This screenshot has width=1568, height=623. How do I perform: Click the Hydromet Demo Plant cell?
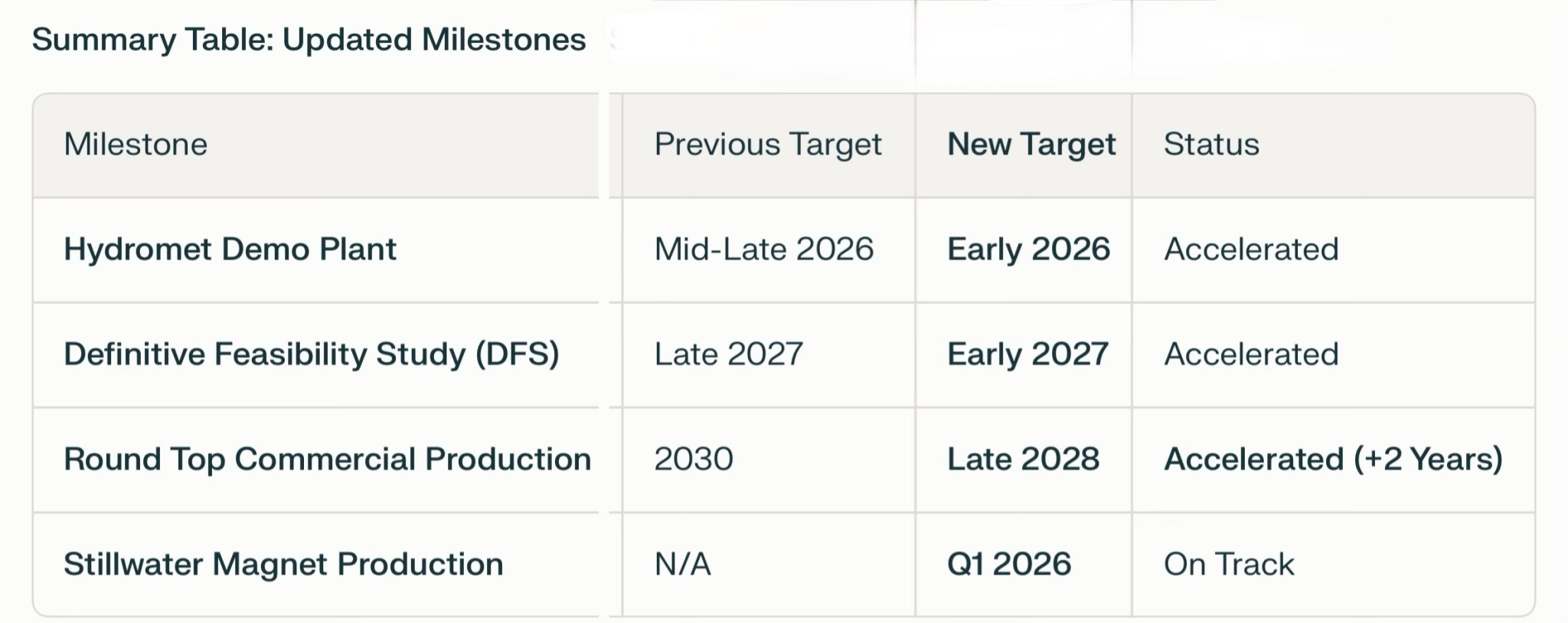(x=230, y=250)
